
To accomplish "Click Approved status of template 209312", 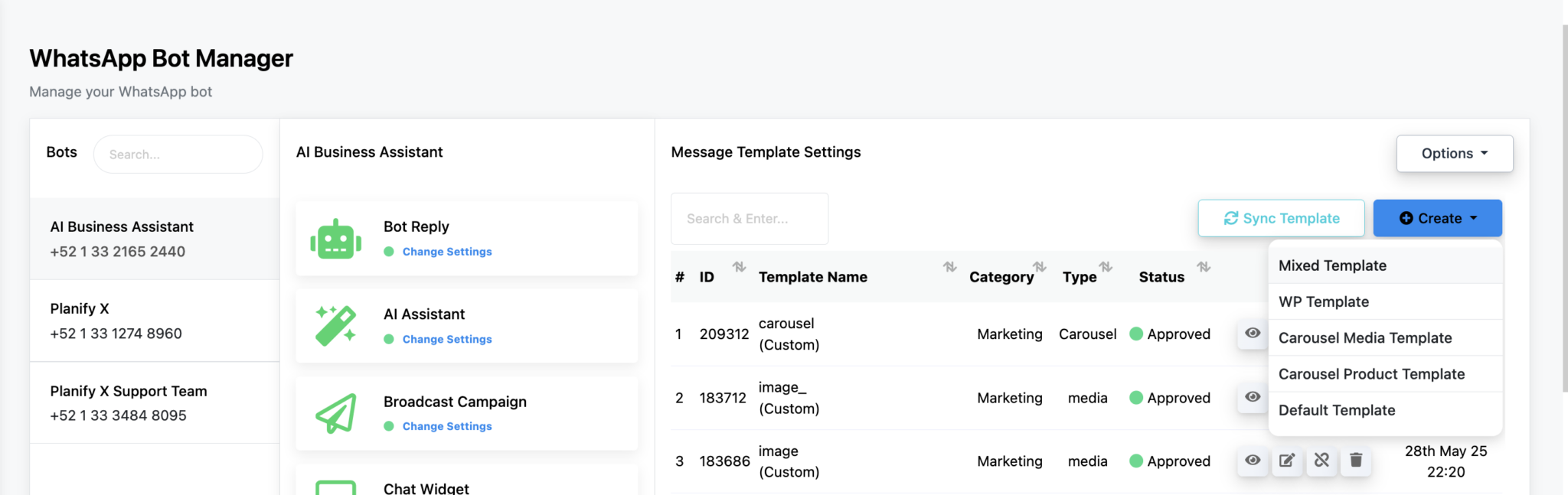I will (1171, 334).
